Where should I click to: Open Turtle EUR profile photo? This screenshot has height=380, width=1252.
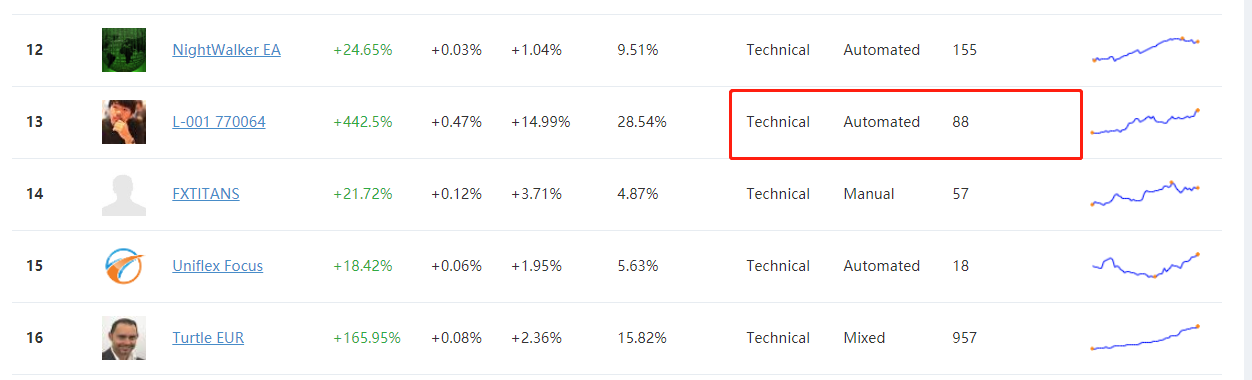click(124, 338)
